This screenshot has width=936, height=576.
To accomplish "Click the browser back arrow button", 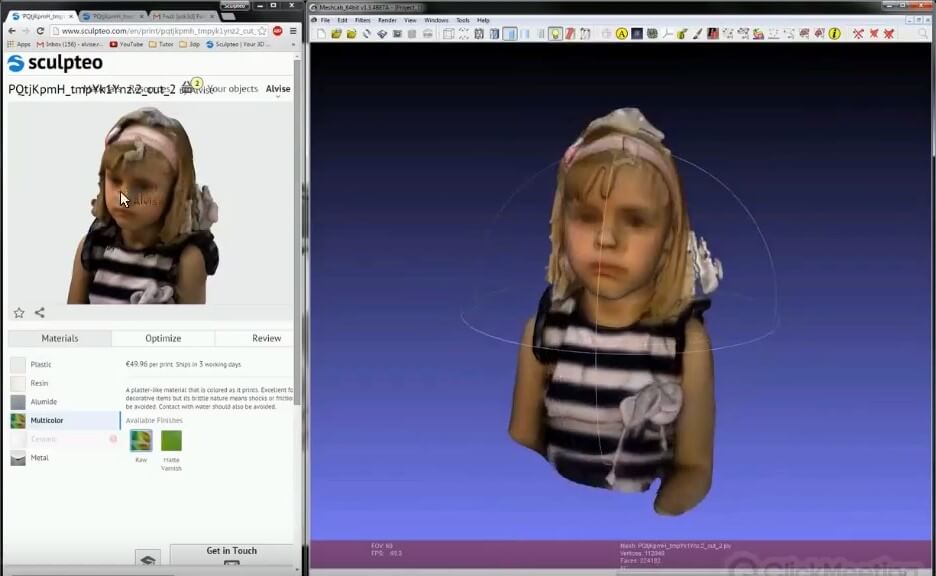I will (x=12, y=31).
